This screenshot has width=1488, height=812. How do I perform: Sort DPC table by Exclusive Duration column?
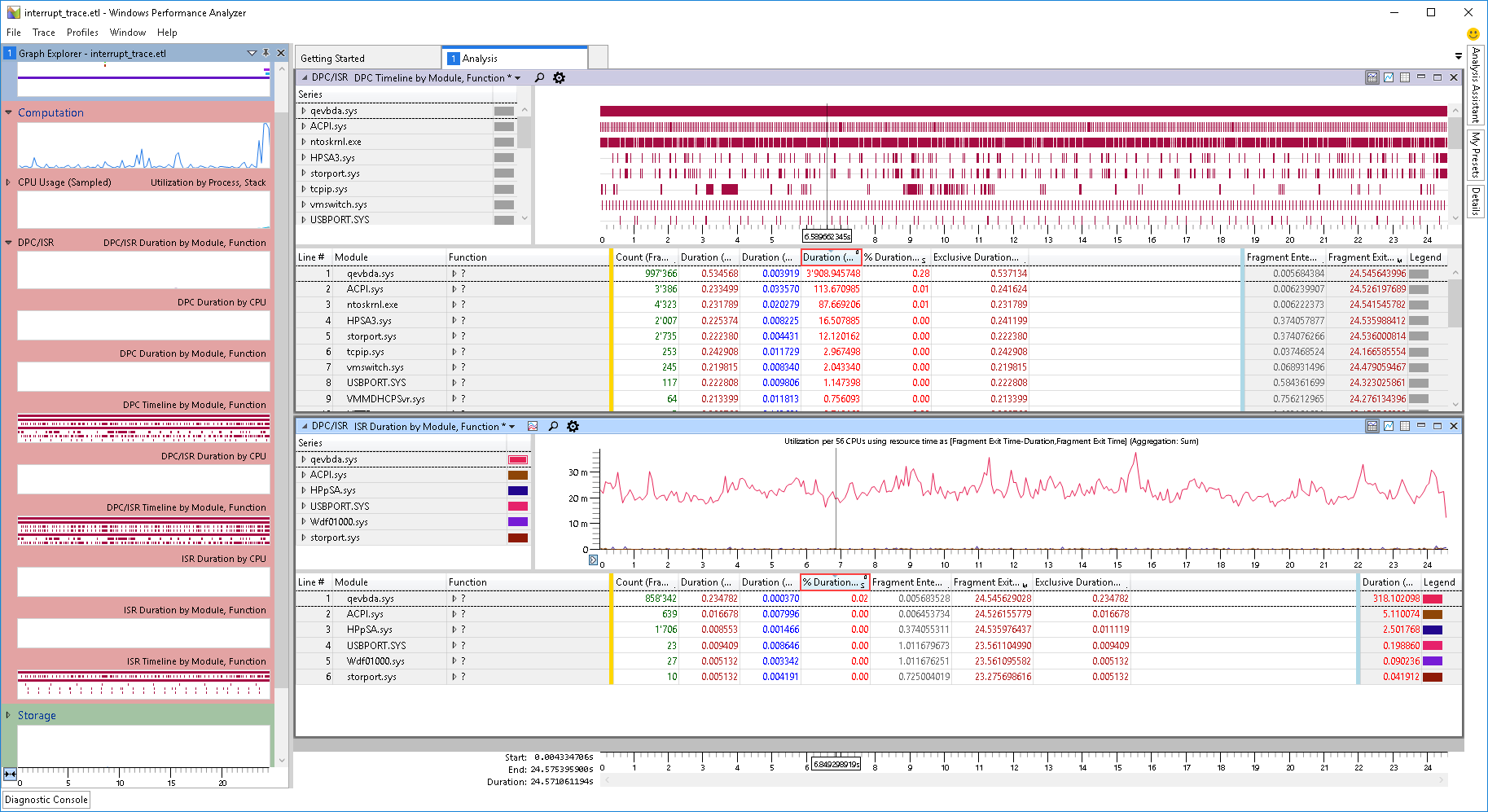click(x=979, y=257)
